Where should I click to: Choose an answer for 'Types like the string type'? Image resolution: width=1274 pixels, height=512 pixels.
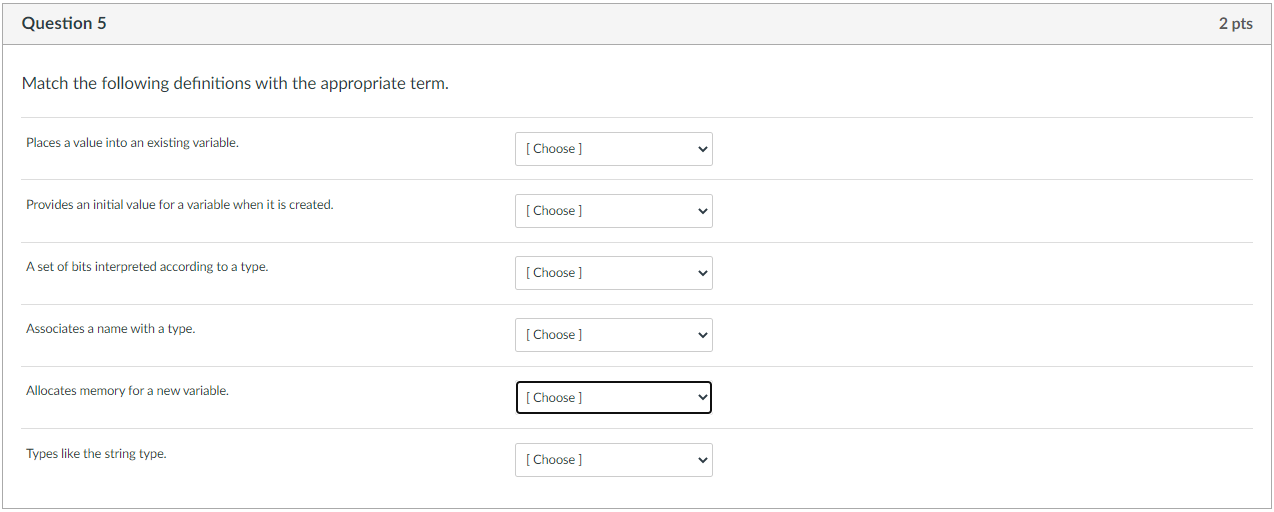pos(613,460)
